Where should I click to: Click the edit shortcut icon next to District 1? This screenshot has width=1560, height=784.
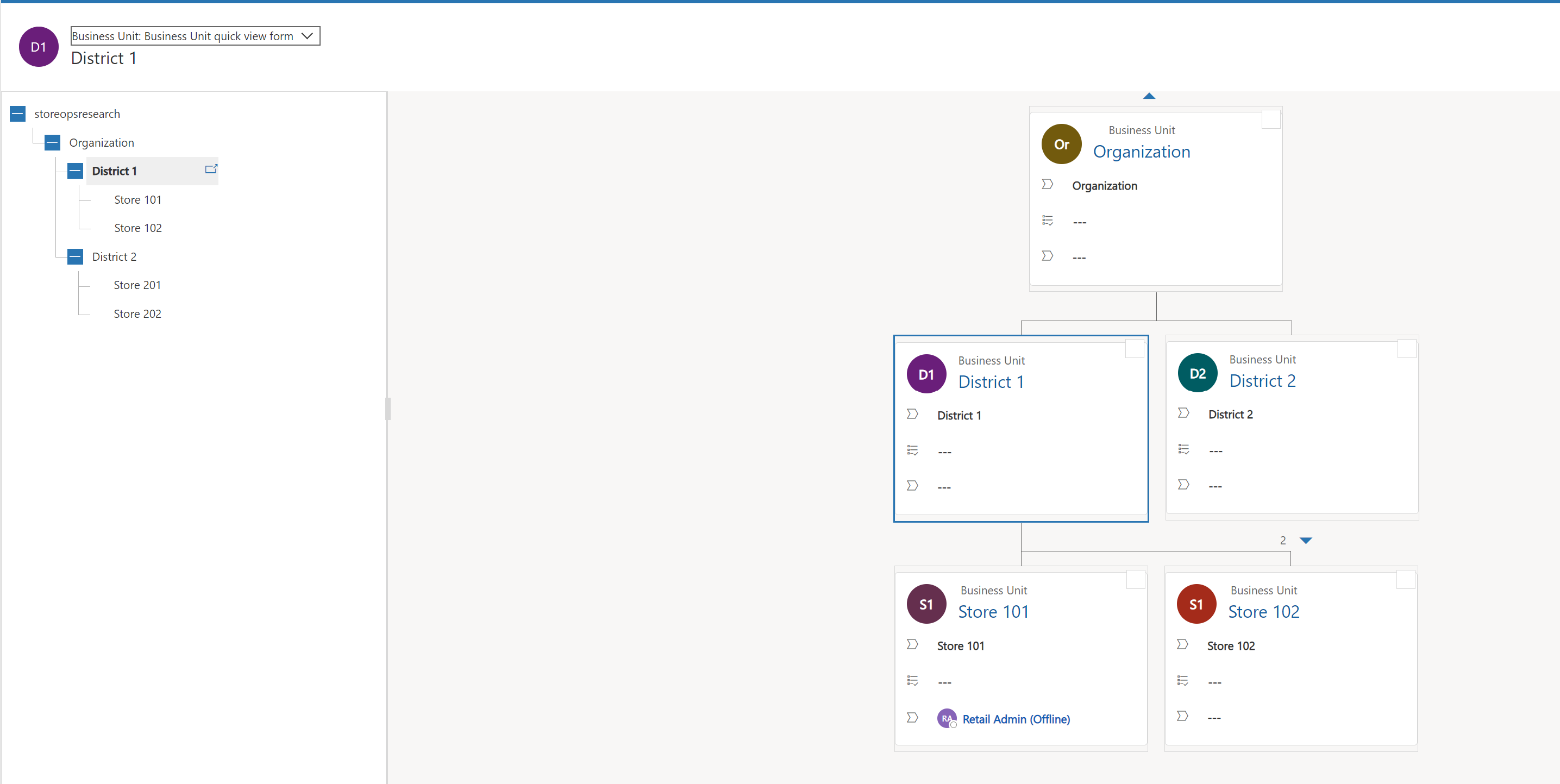coord(212,169)
